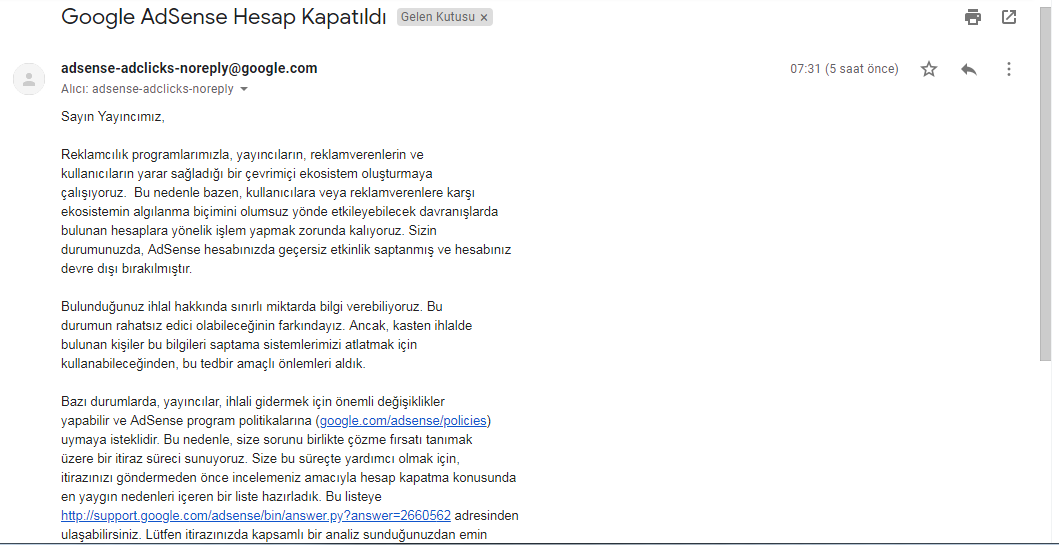Open google.com/adsense/policies link

tap(403, 421)
